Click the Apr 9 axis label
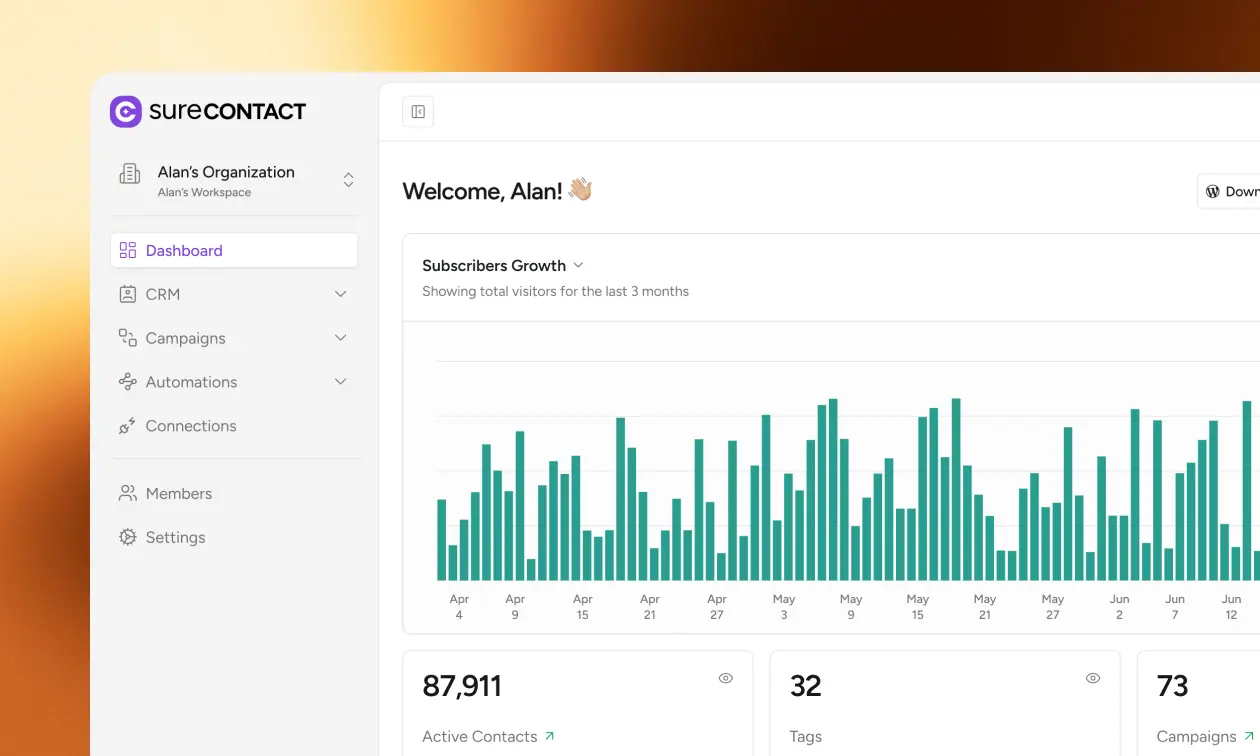This screenshot has width=1260, height=756. [515, 607]
